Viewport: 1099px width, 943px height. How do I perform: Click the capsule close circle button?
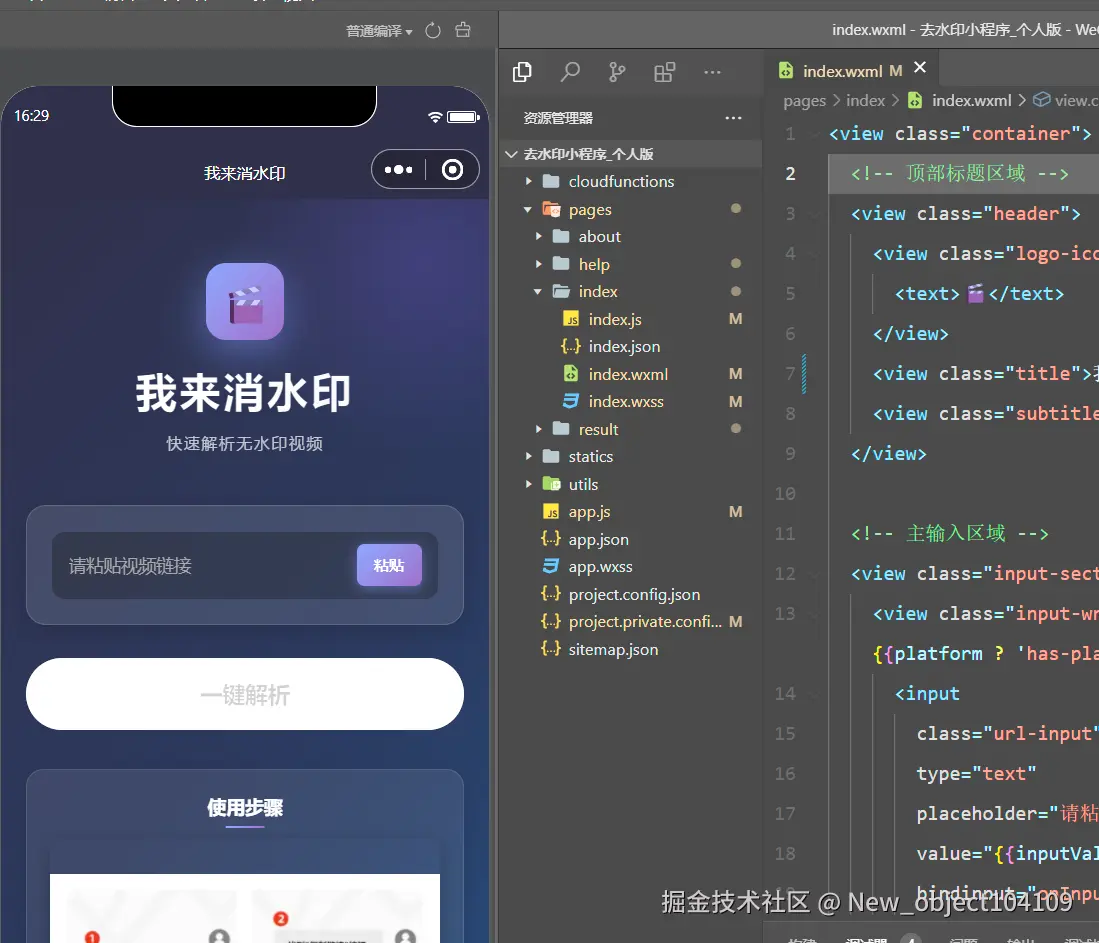452,170
